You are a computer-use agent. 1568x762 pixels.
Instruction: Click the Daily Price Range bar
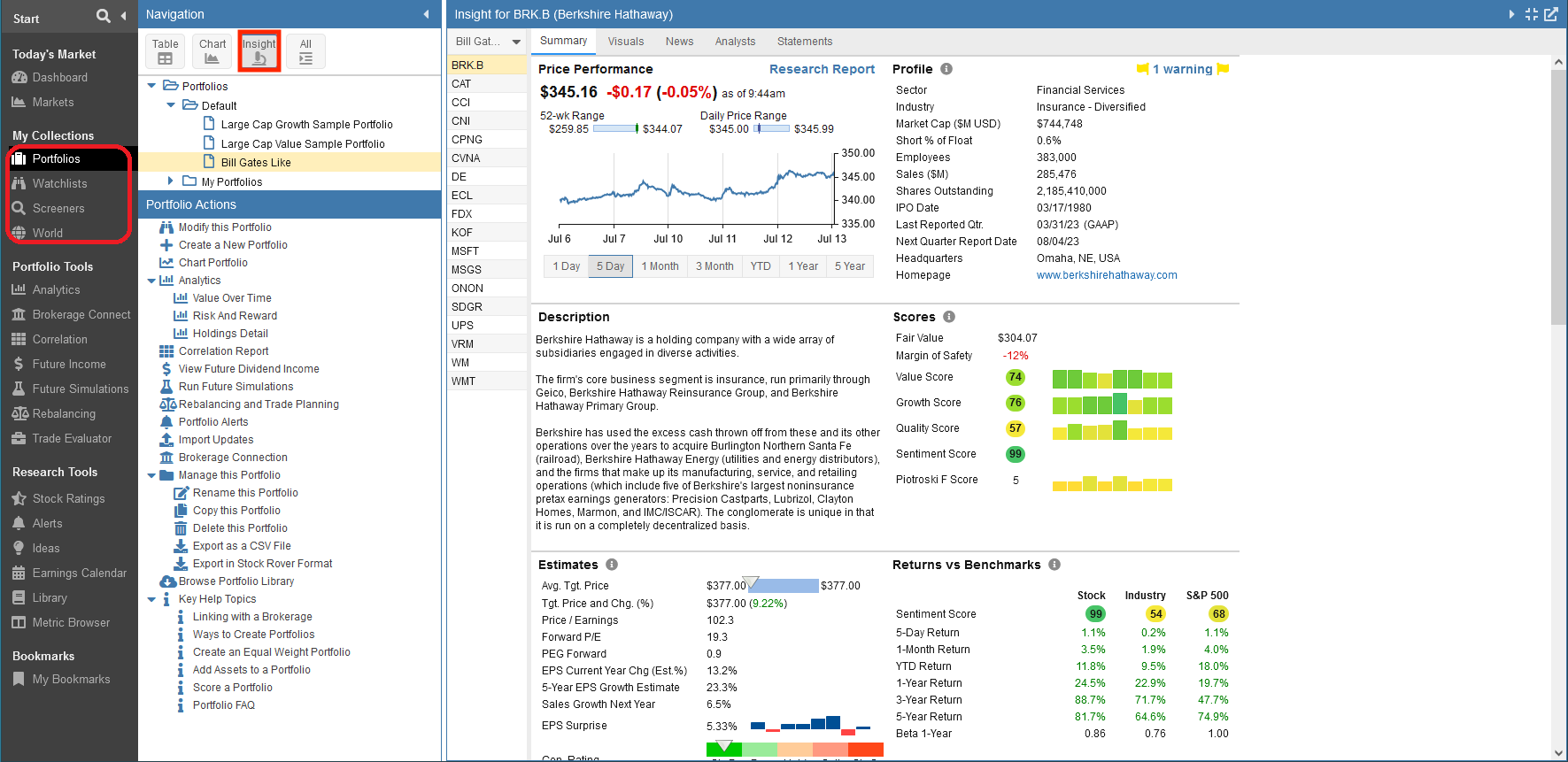(x=771, y=128)
